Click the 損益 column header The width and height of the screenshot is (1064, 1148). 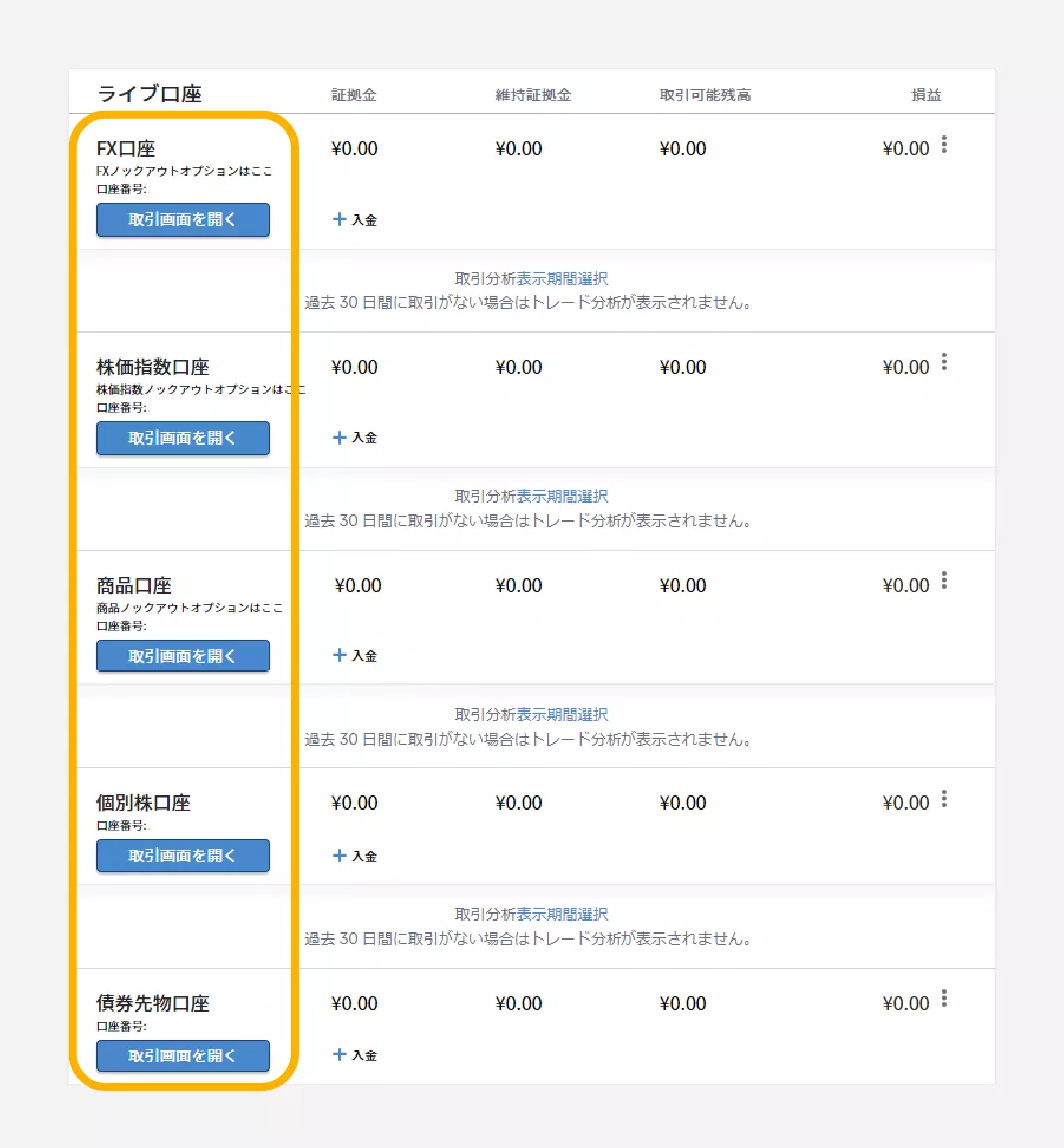pos(926,96)
